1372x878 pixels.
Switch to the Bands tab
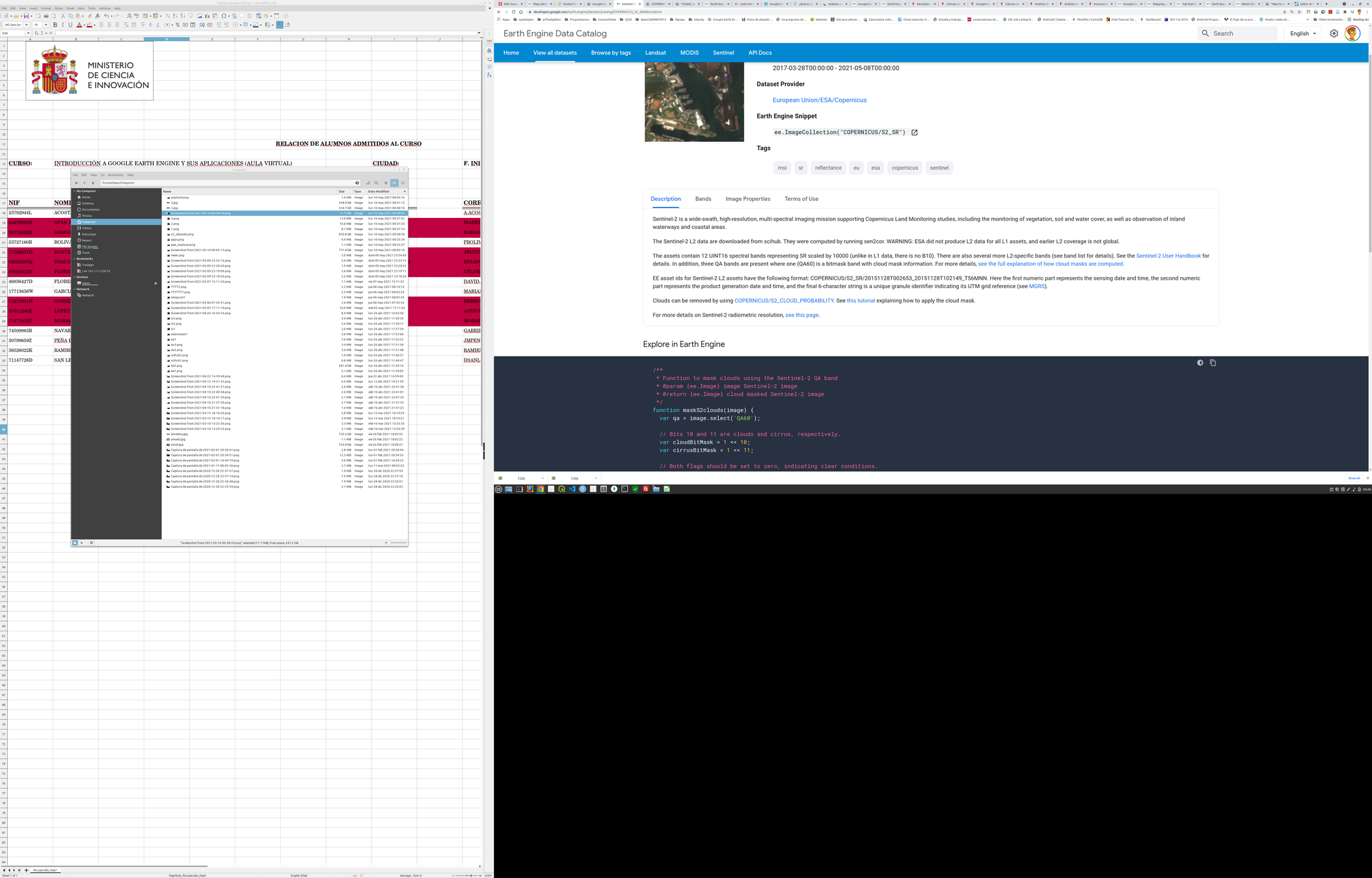(703, 199)
